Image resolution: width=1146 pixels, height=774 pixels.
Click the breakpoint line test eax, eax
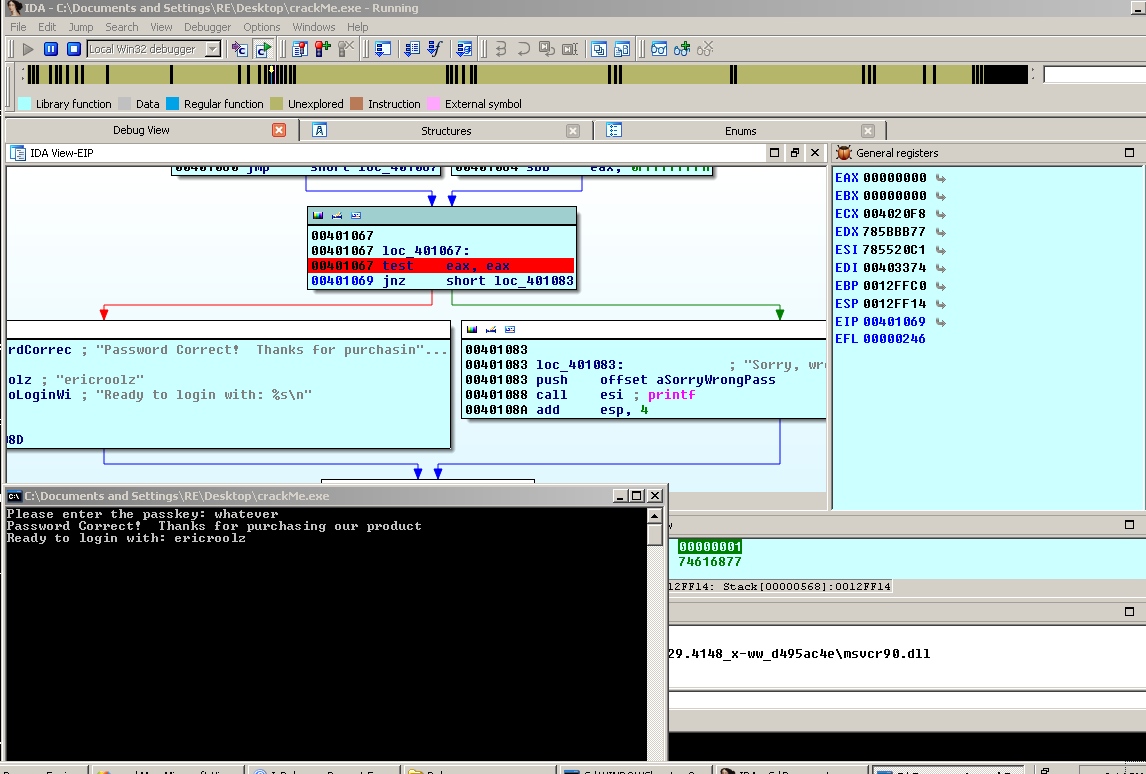440,266
